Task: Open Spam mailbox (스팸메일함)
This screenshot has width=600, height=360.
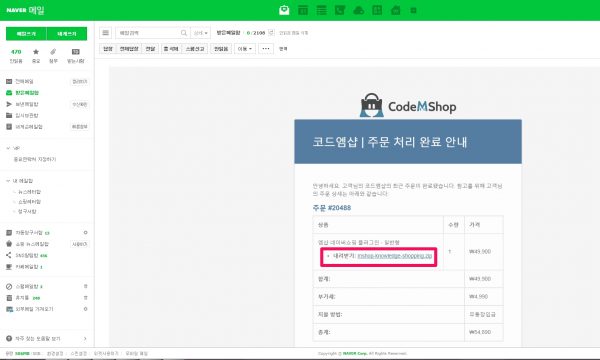Action: click(26, 286)
